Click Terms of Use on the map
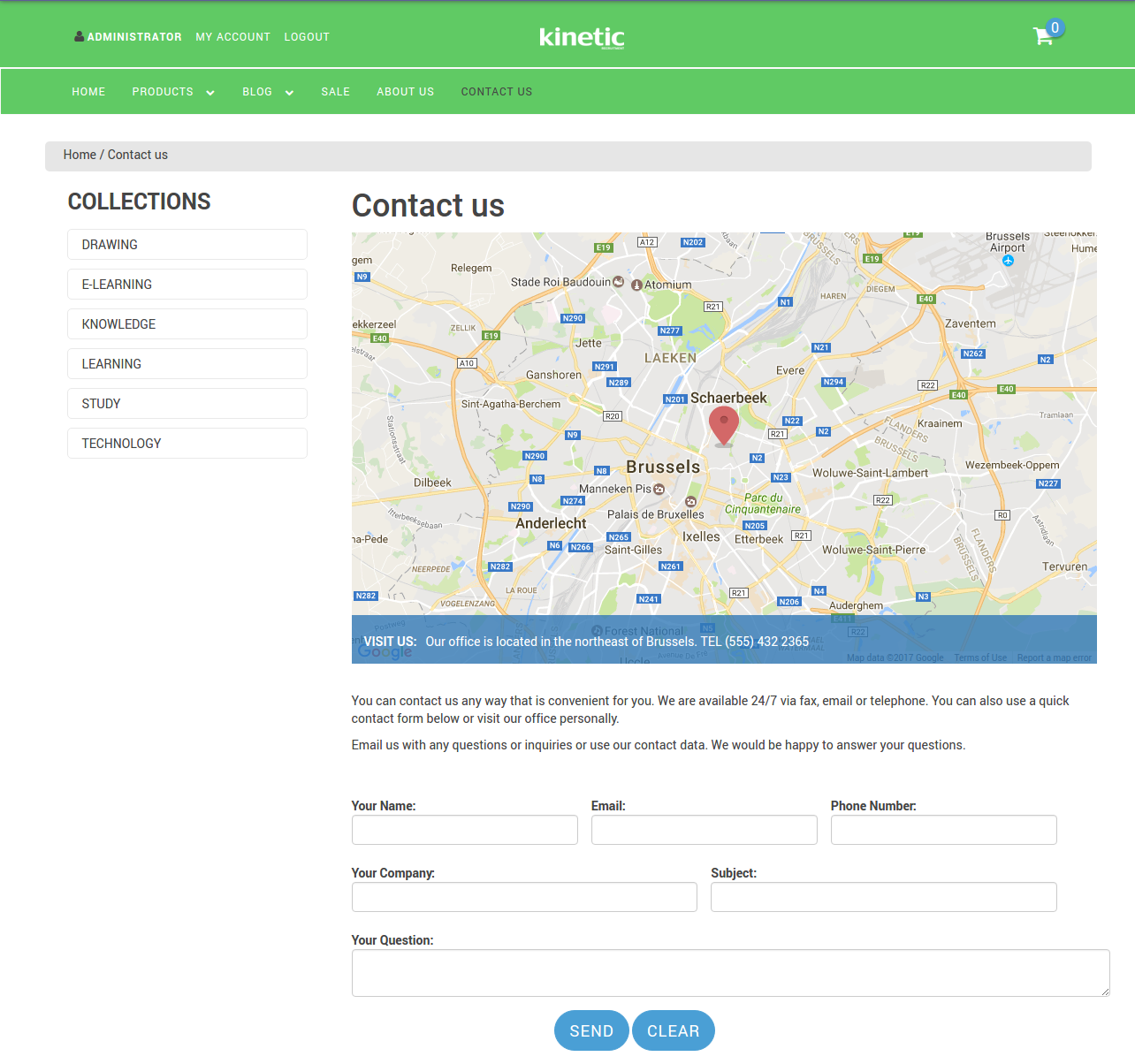The height and width of the screenshot is (1064, 1135). [980, 657]
